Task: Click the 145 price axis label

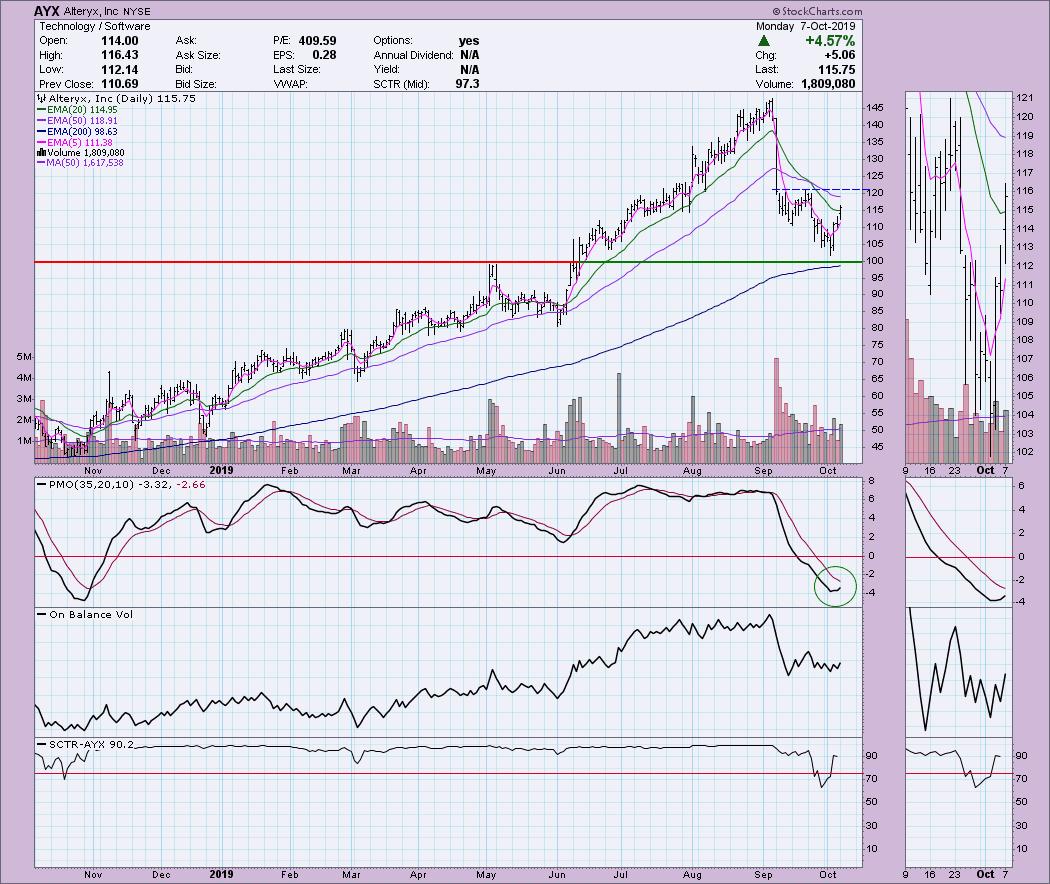Action: 875,108
